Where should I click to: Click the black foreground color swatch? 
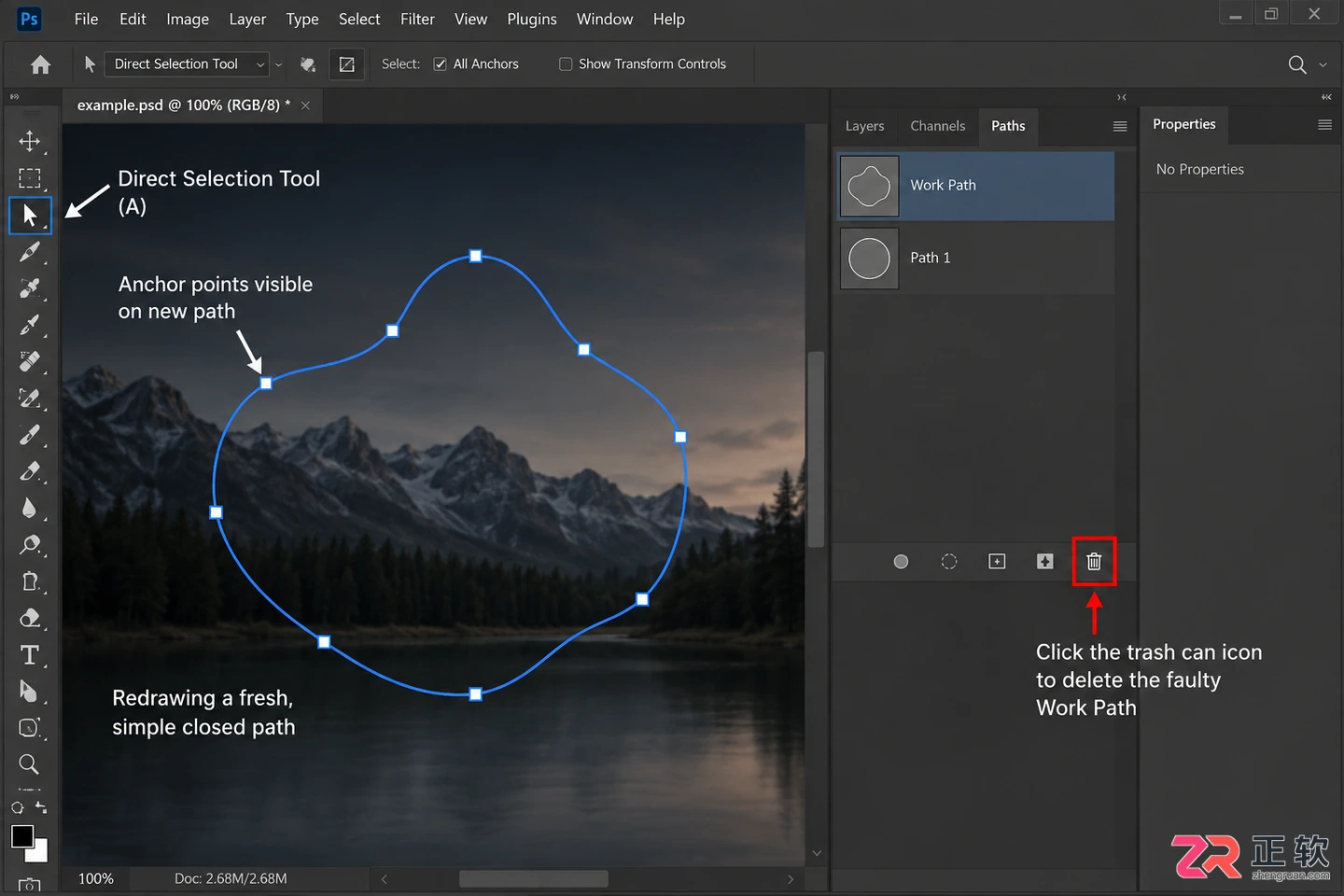(x=22, y=835)
